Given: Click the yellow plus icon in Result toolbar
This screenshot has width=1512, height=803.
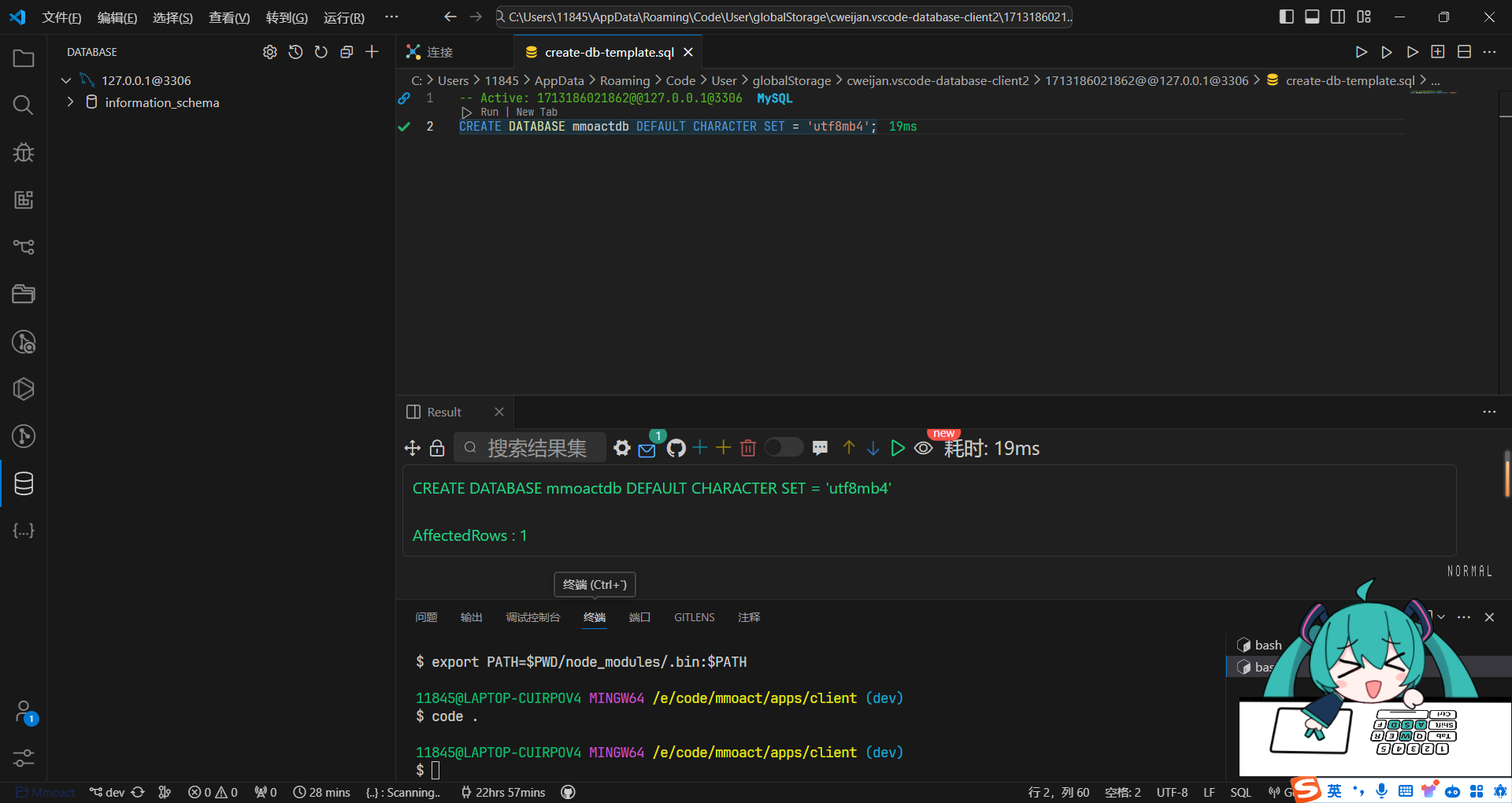Looking at the screenshot, I should (724, 448).
